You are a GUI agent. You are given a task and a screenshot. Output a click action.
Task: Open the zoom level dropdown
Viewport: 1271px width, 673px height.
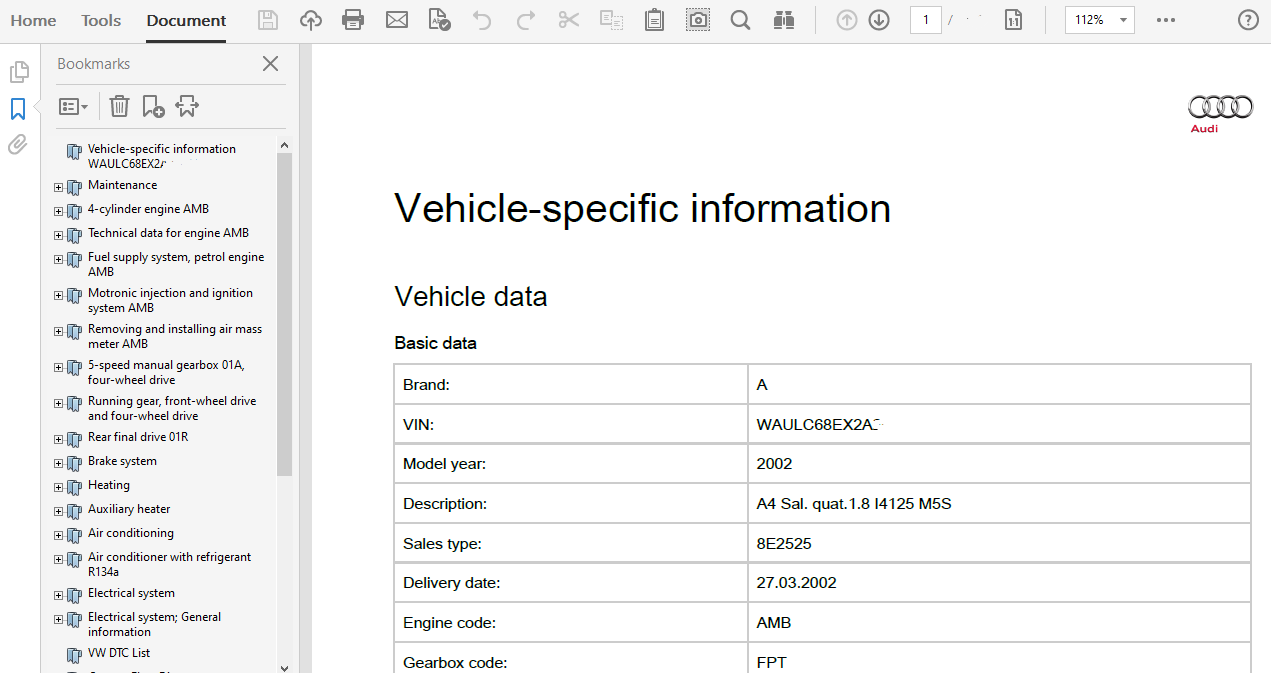[x=1124, y=20]
